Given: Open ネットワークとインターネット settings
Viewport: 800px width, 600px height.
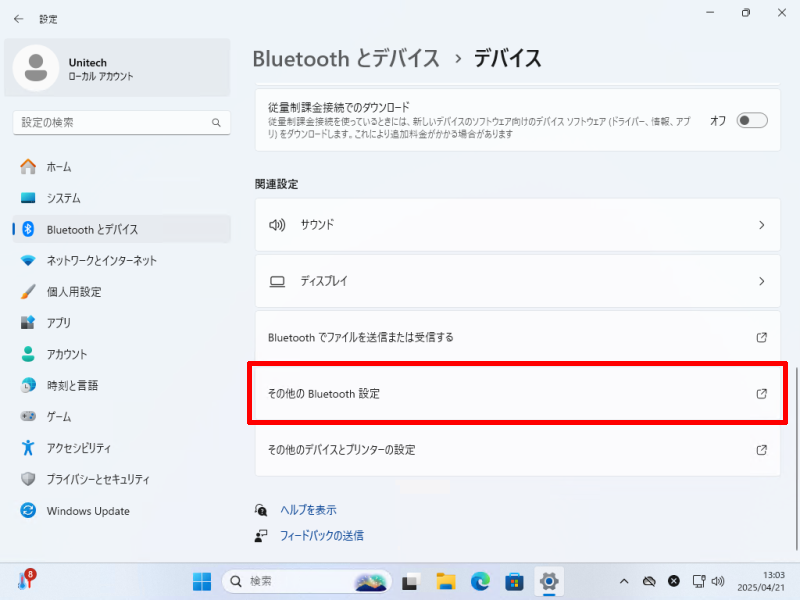Looking at the screenshot, I should tap(121, 260).
